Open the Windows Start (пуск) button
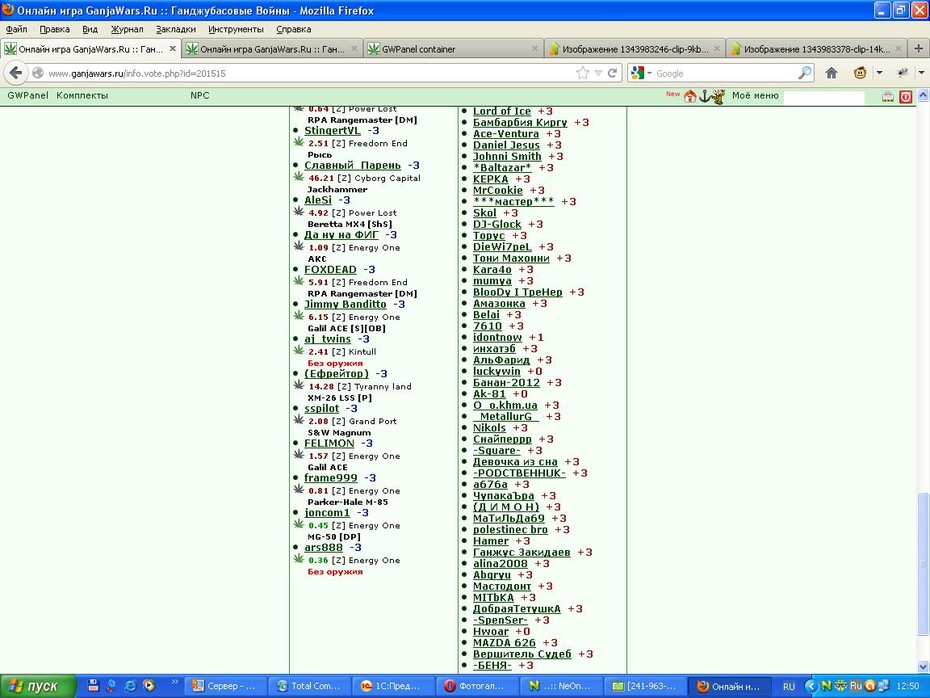Image resolution: width=930 pixels, height=698 pixels. [37, 686]
